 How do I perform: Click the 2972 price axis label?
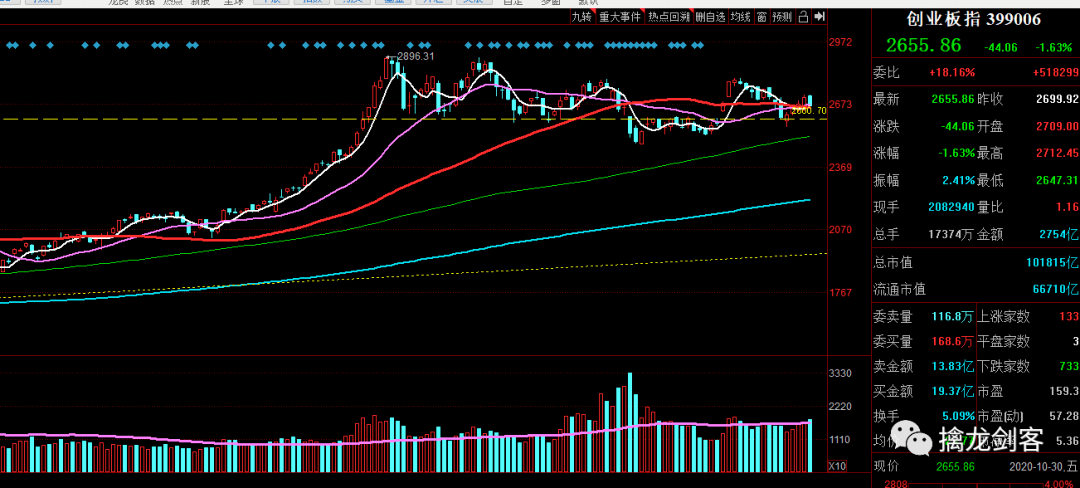tap(840, 42)
